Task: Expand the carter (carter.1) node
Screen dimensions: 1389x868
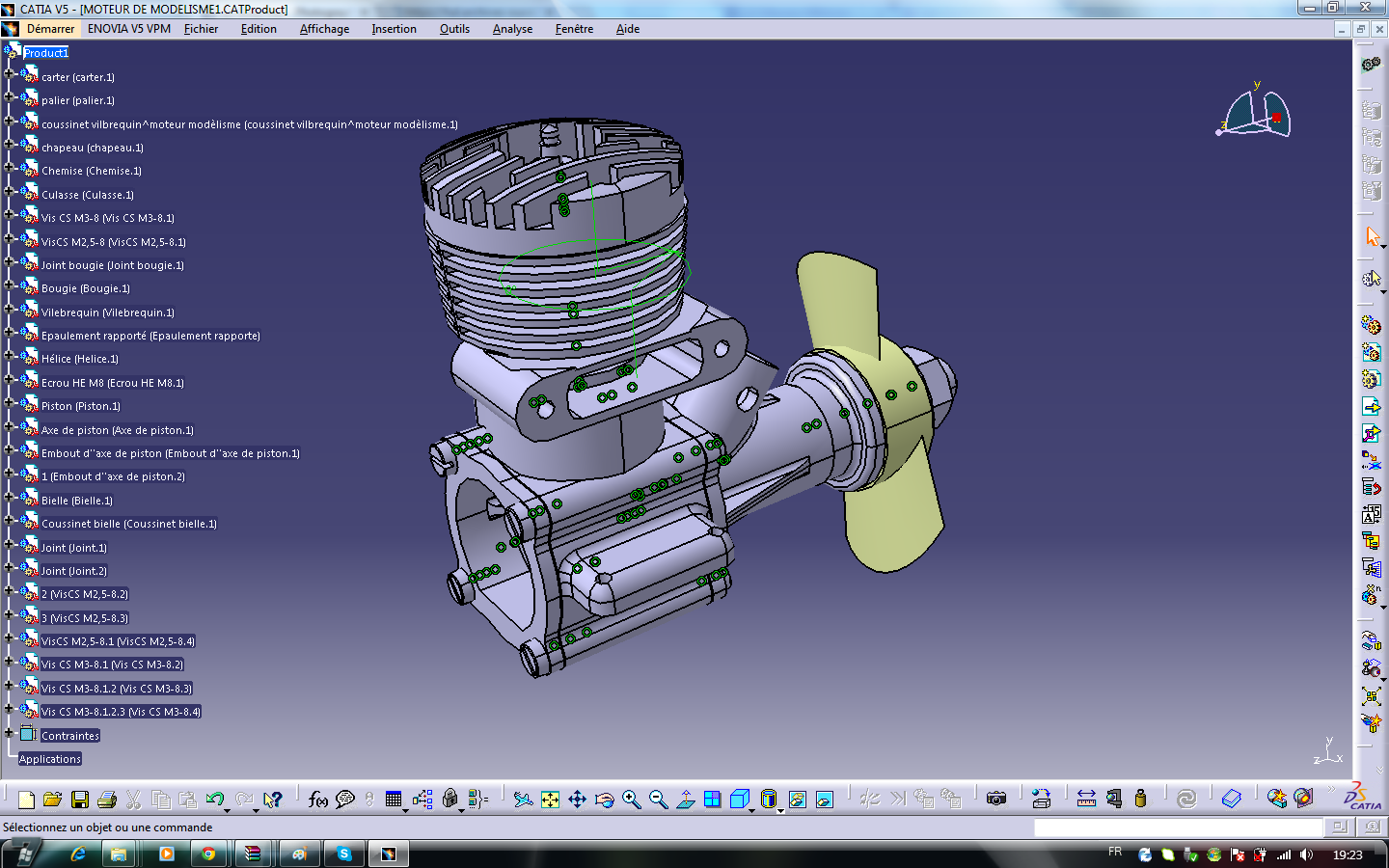Action: point(9,73)
